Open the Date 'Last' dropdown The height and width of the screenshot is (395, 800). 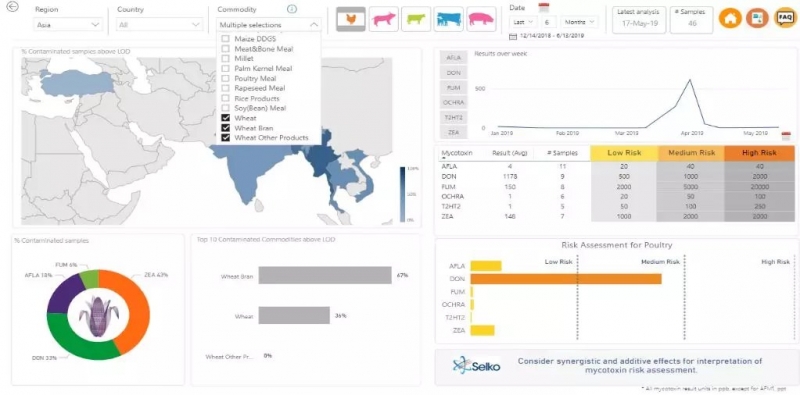point(523,22)
